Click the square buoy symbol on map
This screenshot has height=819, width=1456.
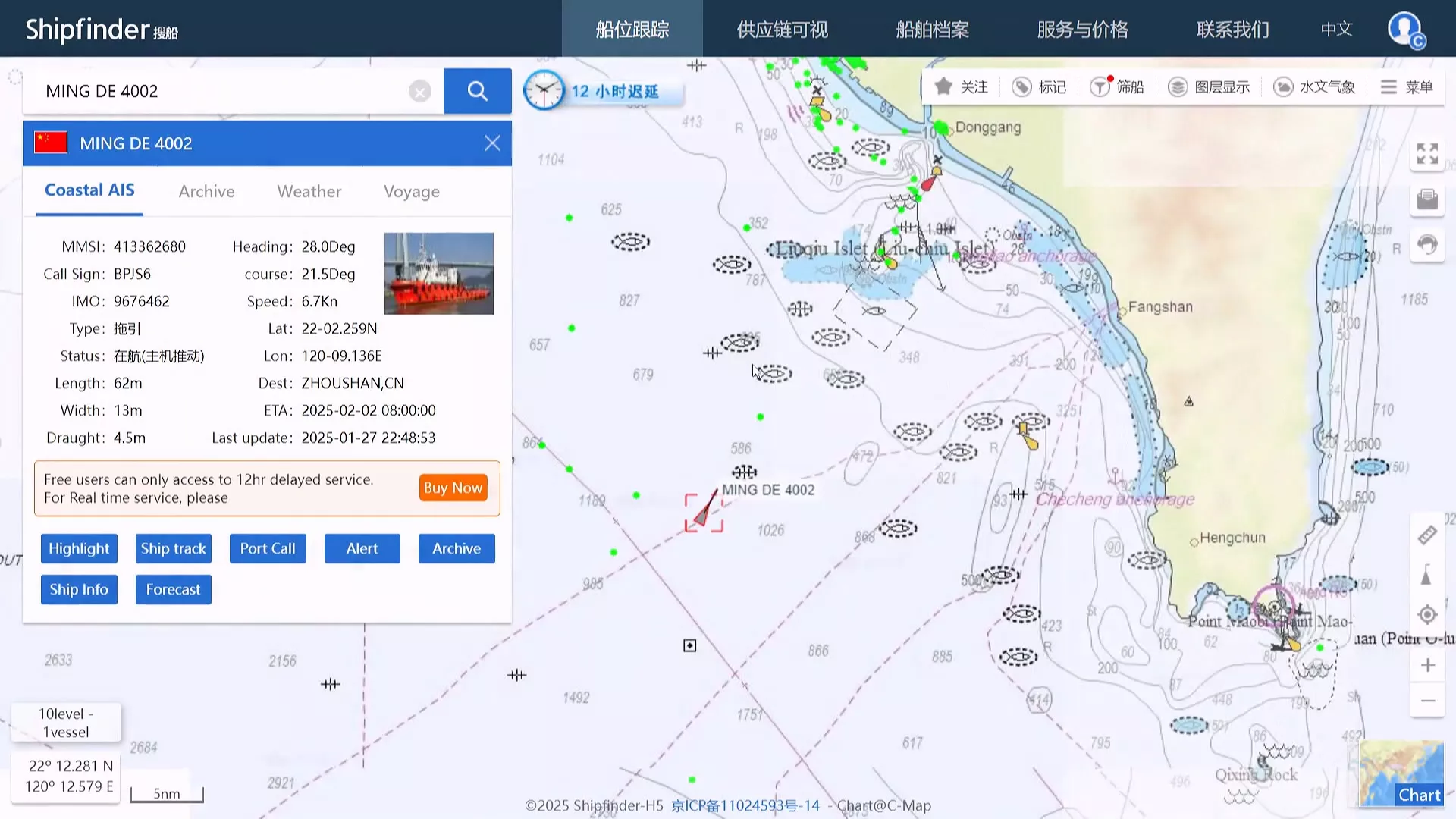[x=689, y=645]
